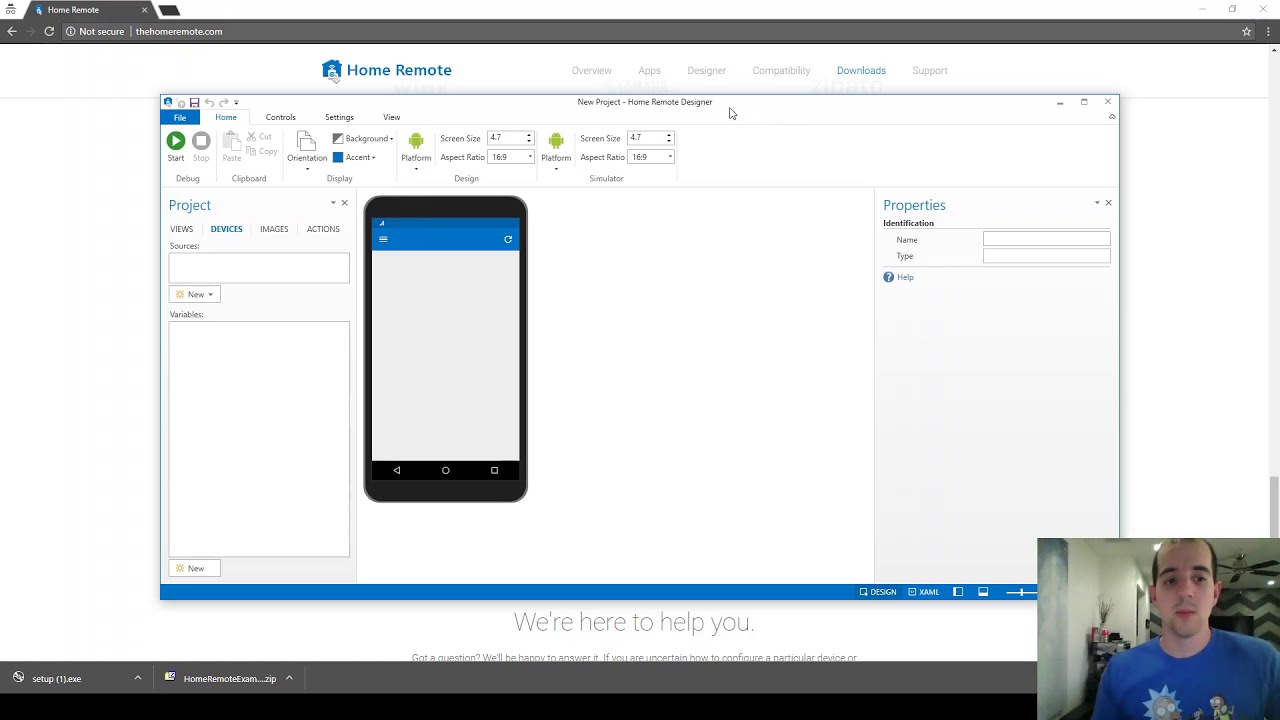Open the Project panel options arrow
Screen dimensions: 1280x720
(333, 203)
